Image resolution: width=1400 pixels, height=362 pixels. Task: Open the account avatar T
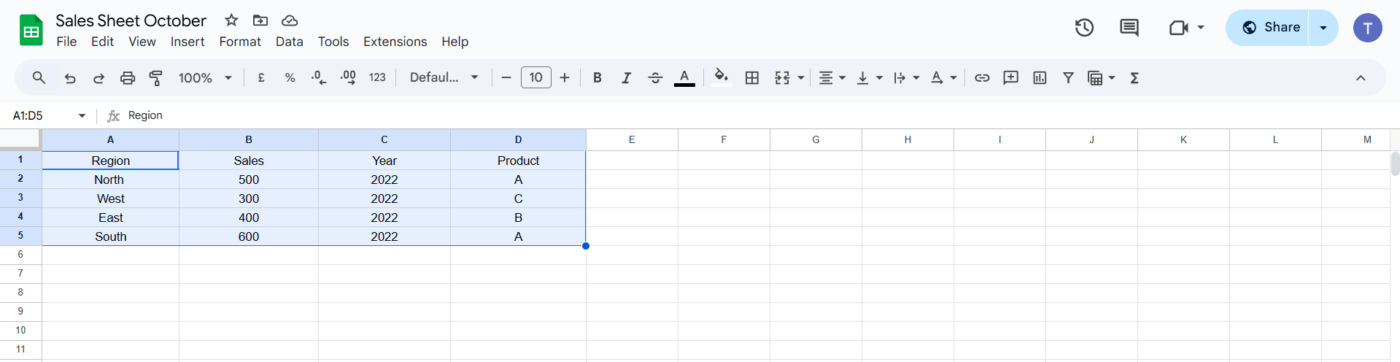click(x=1367, y=28)
